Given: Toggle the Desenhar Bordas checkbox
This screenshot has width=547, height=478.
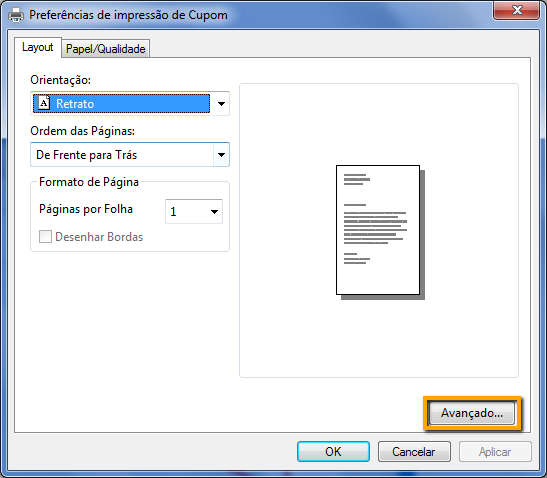Looking at the screenshot, I should (45, 237).
